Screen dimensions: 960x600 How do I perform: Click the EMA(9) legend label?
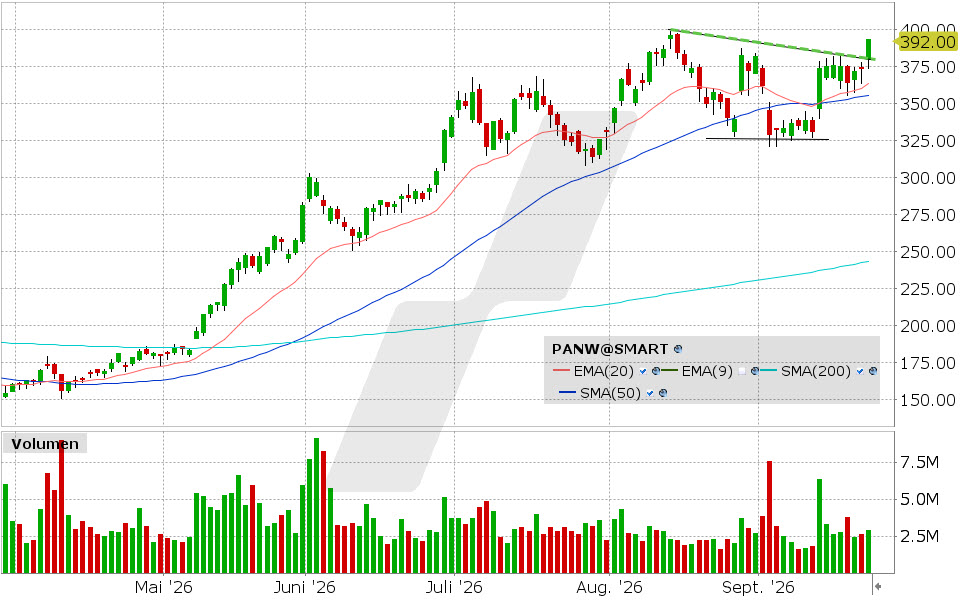[707, 371]
